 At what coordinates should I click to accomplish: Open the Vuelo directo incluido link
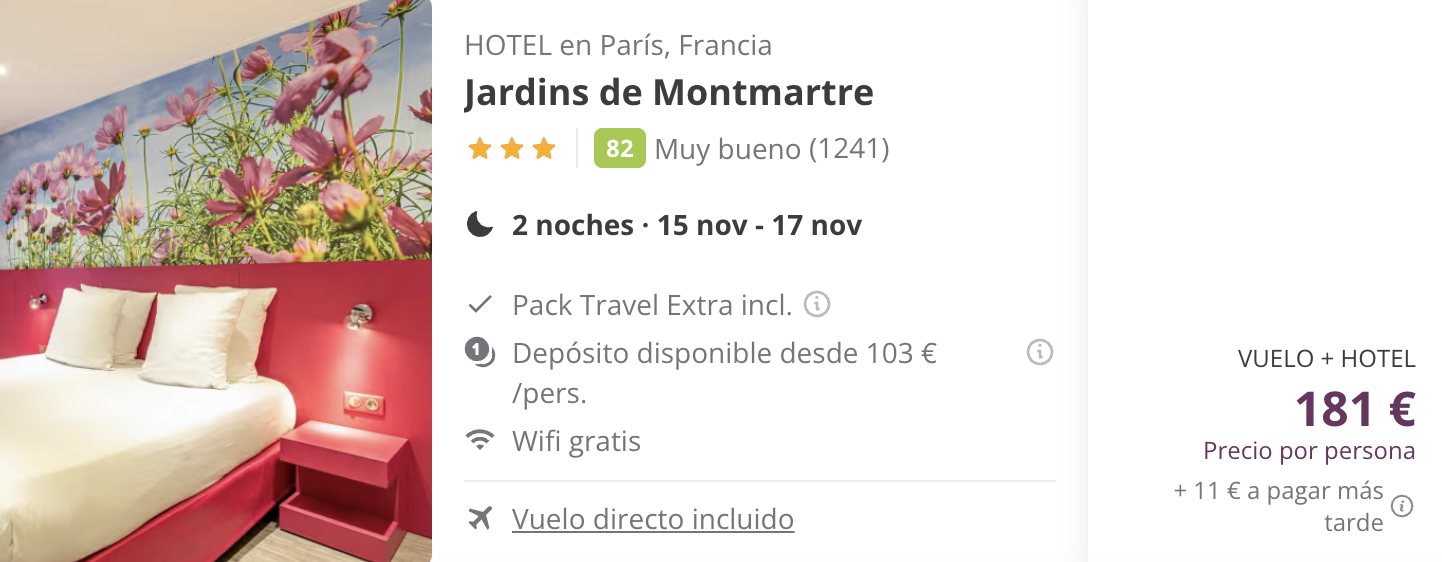click(x=653, y=520)
